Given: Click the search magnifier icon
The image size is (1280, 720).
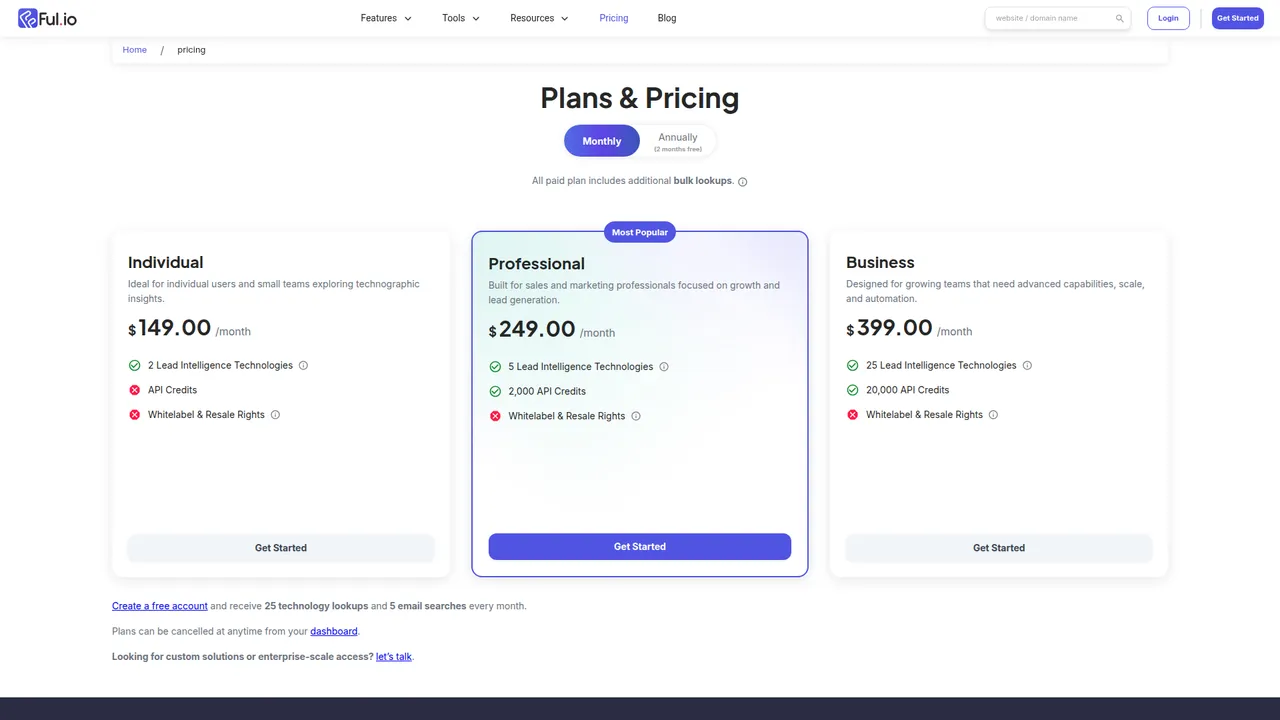Looking at the screenshot, I should tap(1119, 18).
